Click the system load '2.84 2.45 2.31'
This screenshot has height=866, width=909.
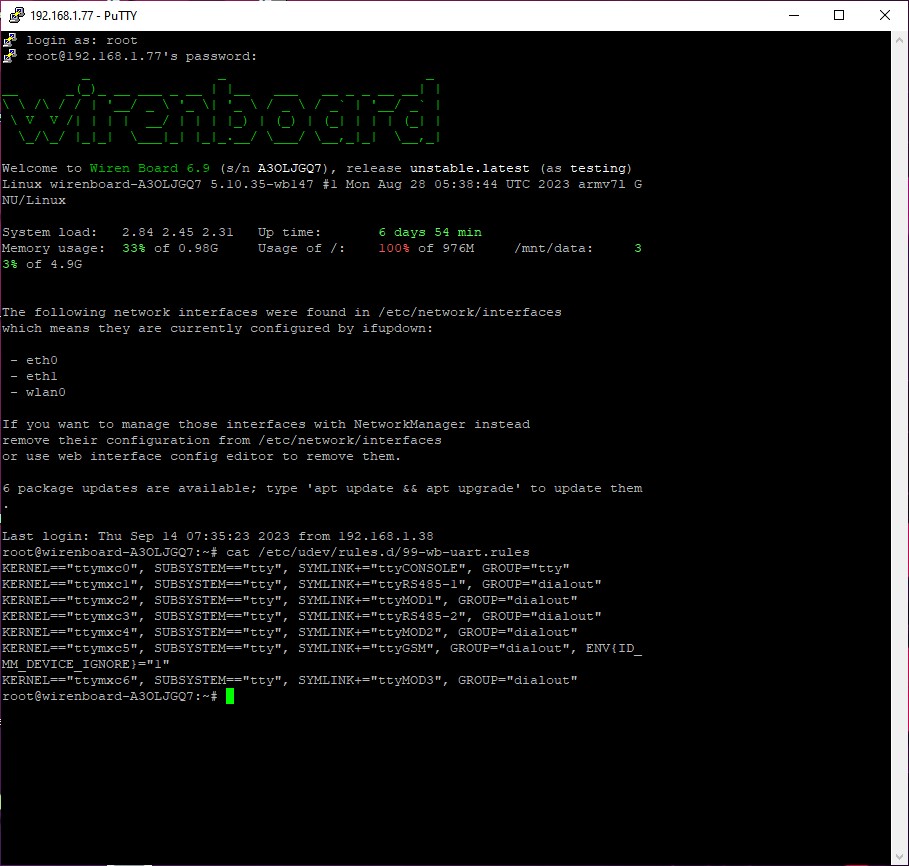177,232
